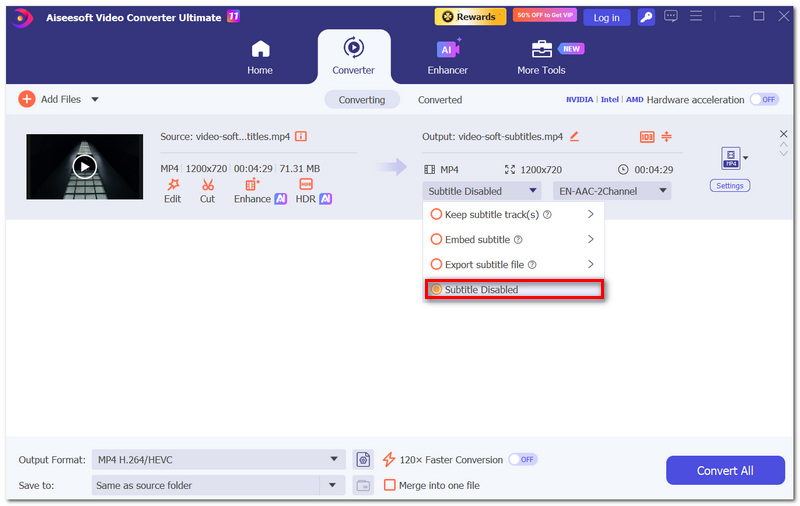The width and height of the screenshot is (800, 506).
Task: Click help icon beside Embed subtitle
Action: tap(518, 240)
